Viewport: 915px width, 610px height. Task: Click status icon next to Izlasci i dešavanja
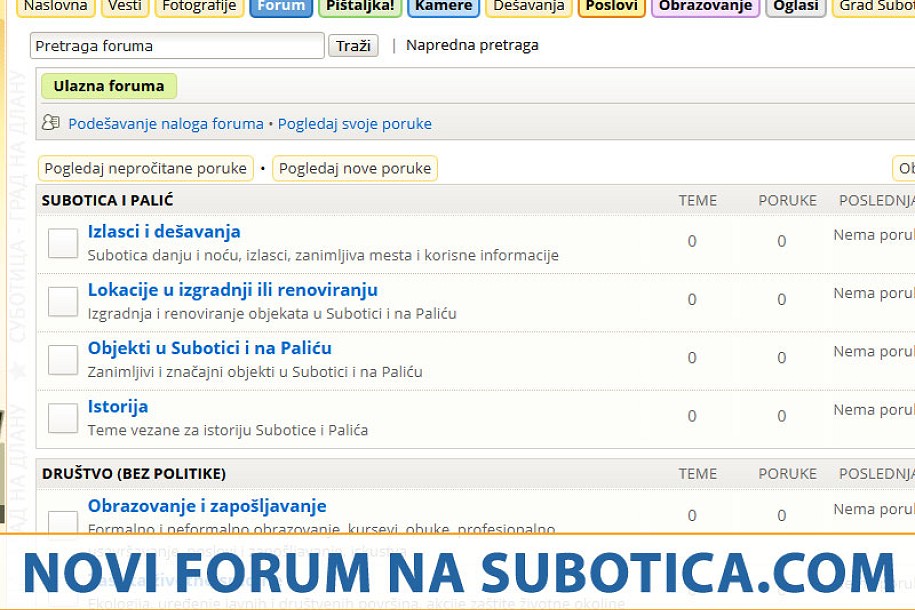[63, 243]
